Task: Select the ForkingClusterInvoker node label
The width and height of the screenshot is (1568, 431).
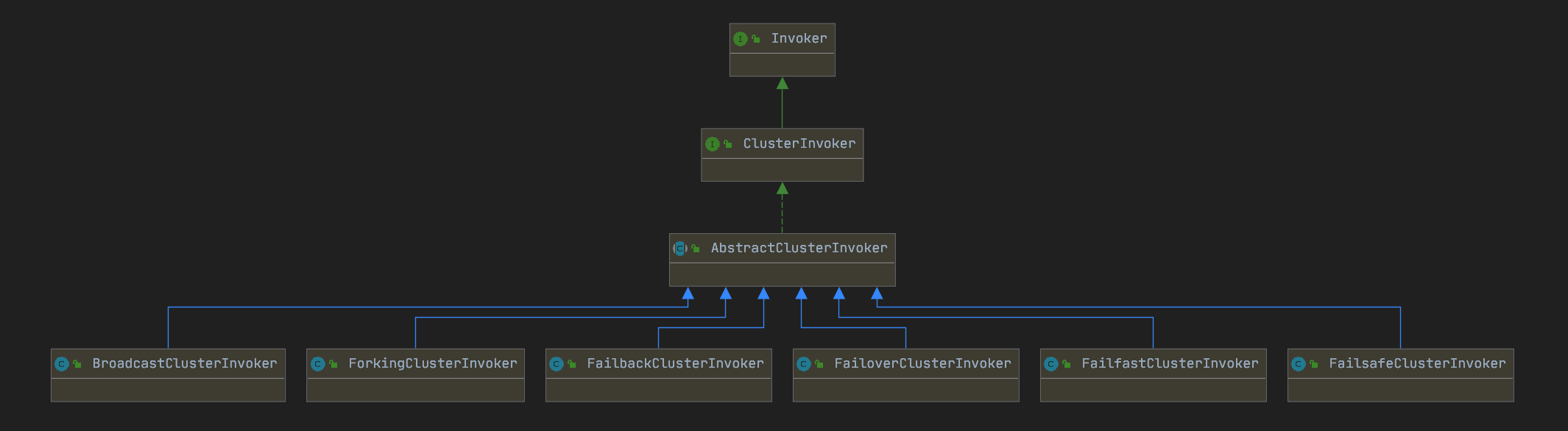Action: click(432, 363)
